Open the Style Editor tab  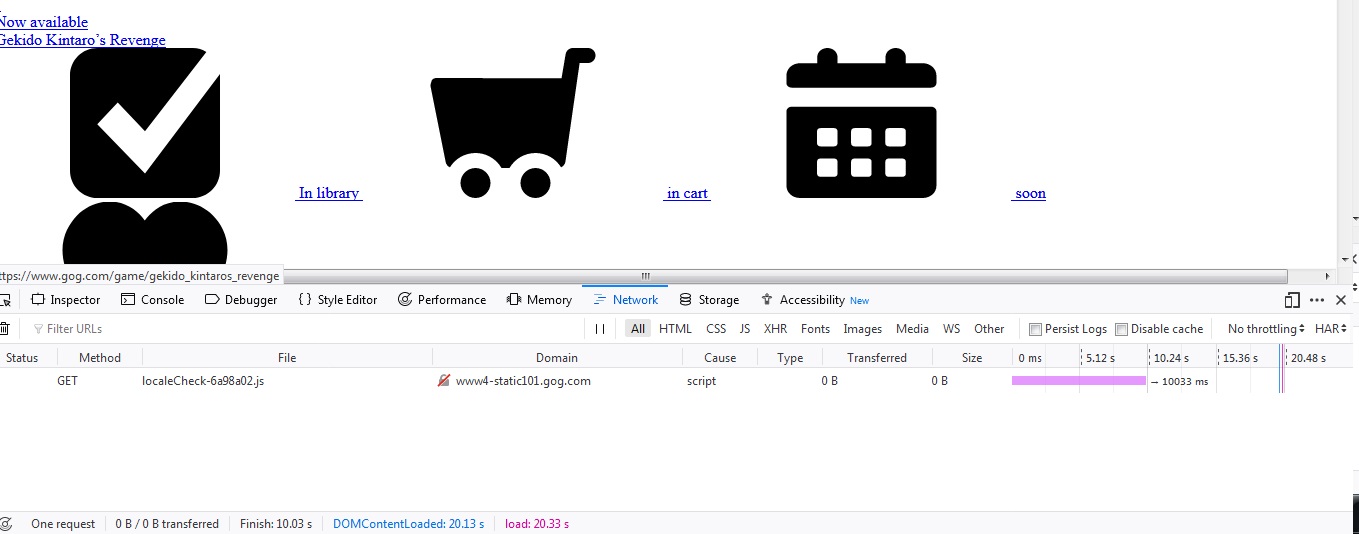[337, 300]
